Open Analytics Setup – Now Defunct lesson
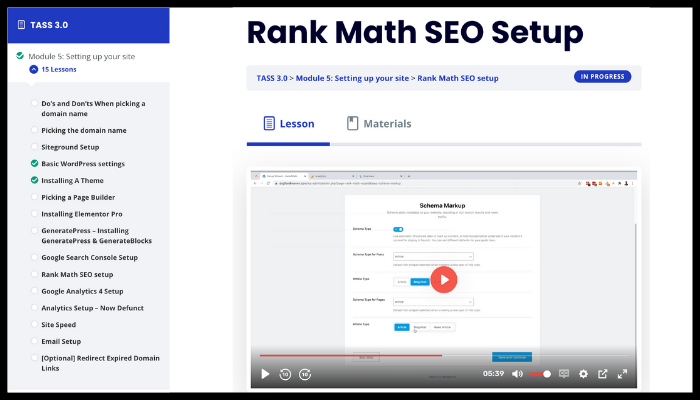The width and height of the screenshot is (700, 400). [x=92, y=308]
